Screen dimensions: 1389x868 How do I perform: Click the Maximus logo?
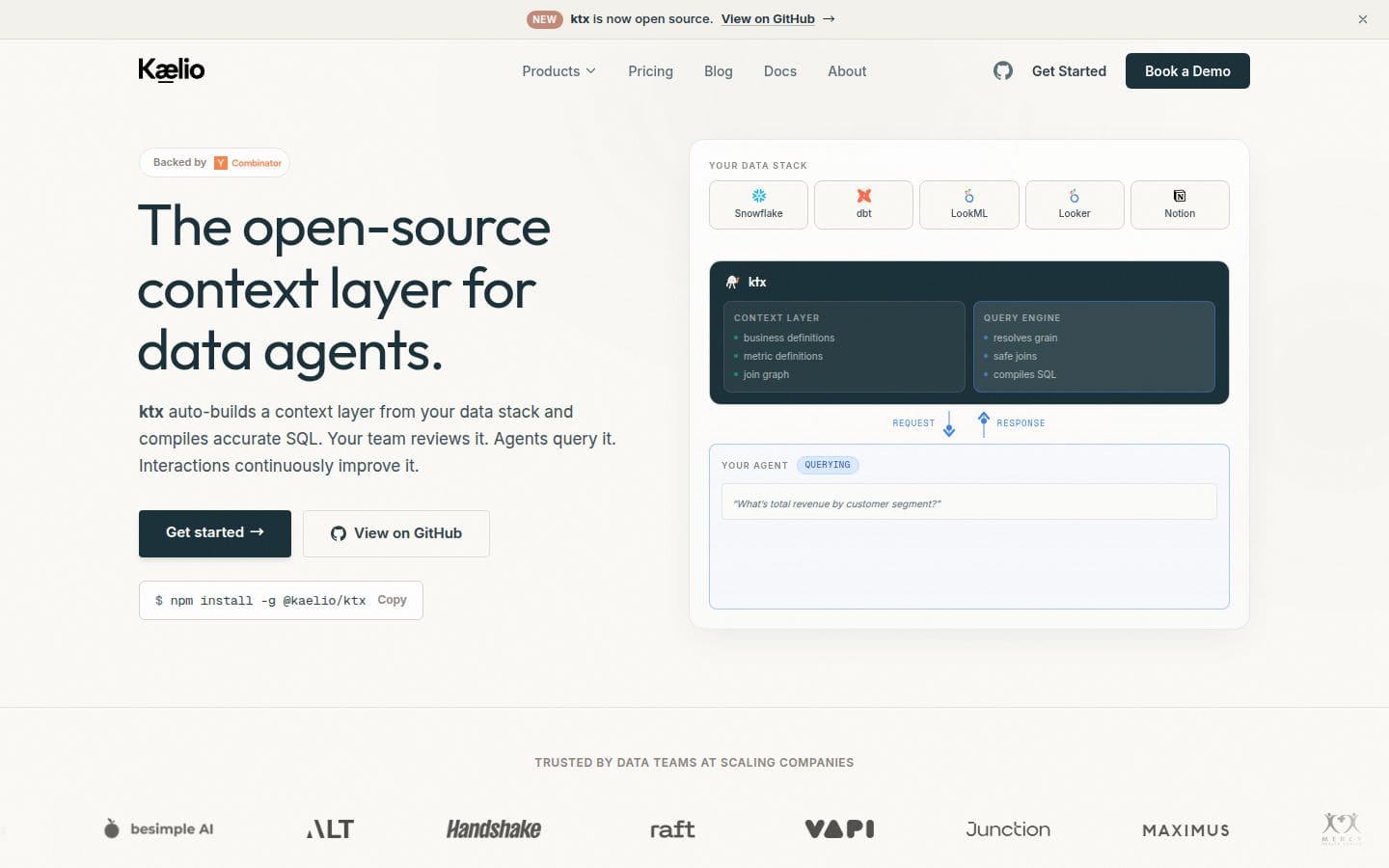[1185, 830]
